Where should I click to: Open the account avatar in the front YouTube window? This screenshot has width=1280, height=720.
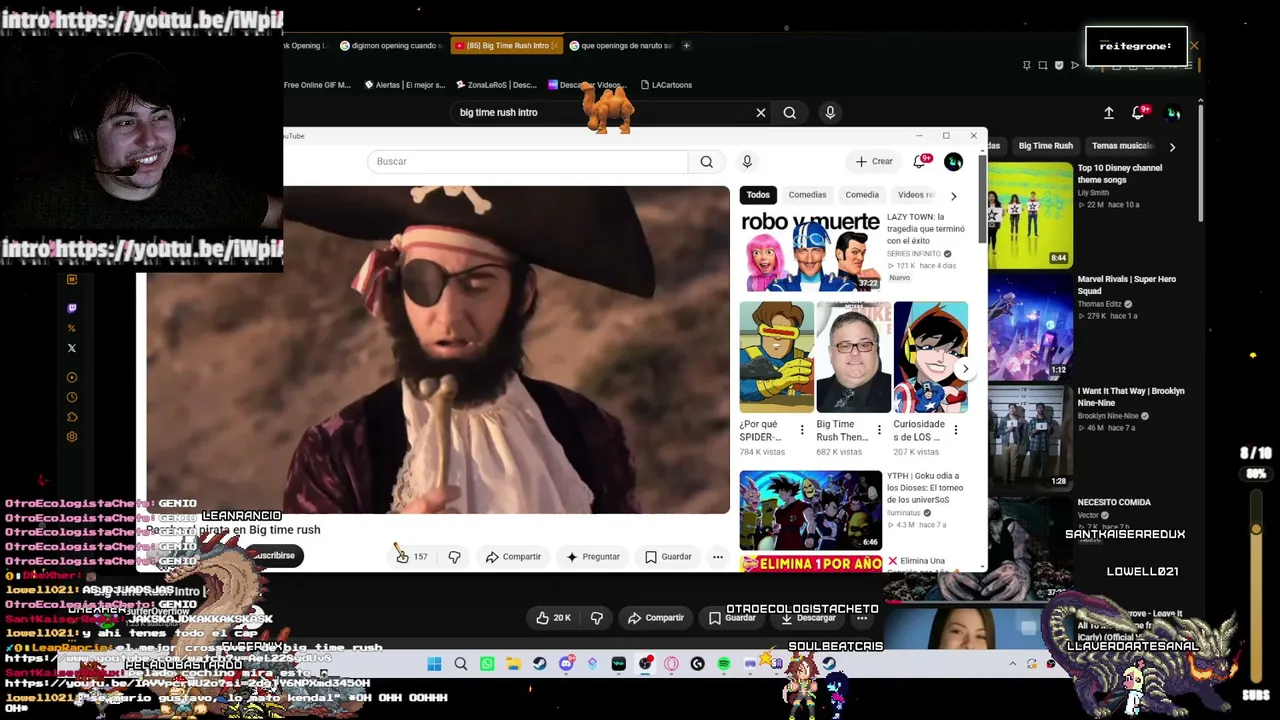tap(954, 162)
